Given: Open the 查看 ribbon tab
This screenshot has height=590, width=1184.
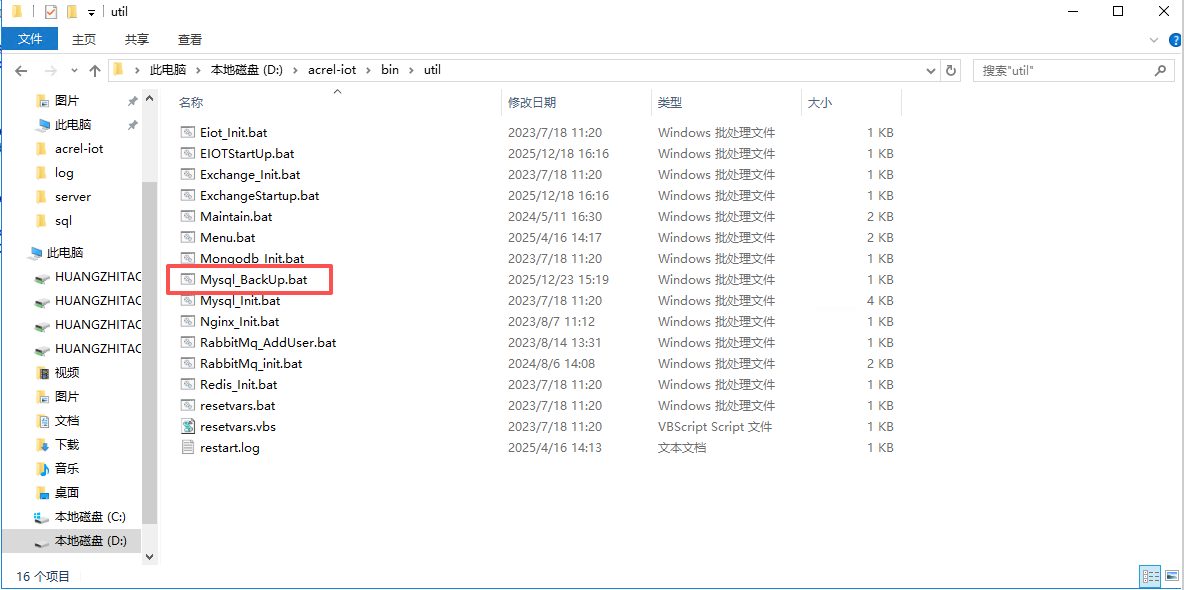Looking at the screenshot, I should point(190,40).
